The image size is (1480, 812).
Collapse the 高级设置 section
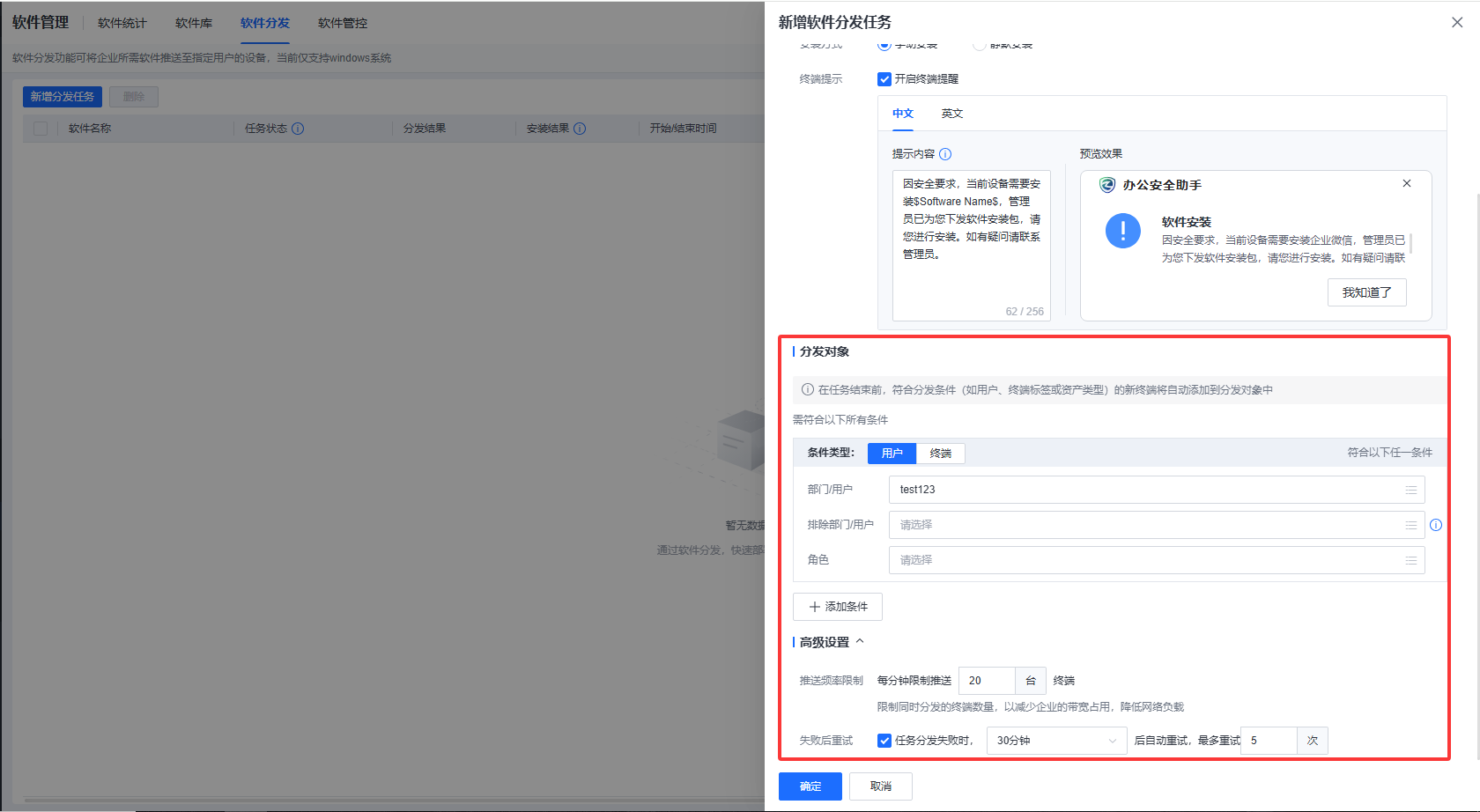(860, 642)
